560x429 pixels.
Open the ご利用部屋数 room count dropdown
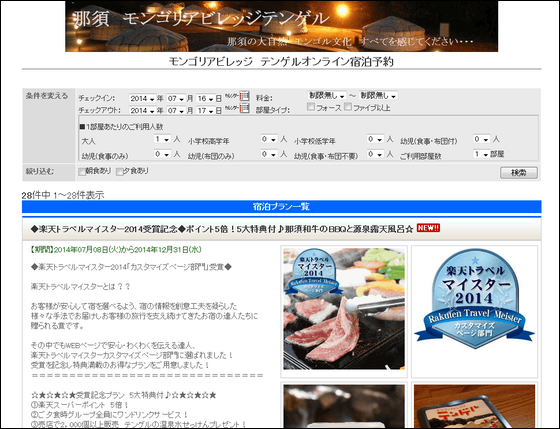(481, 154)
